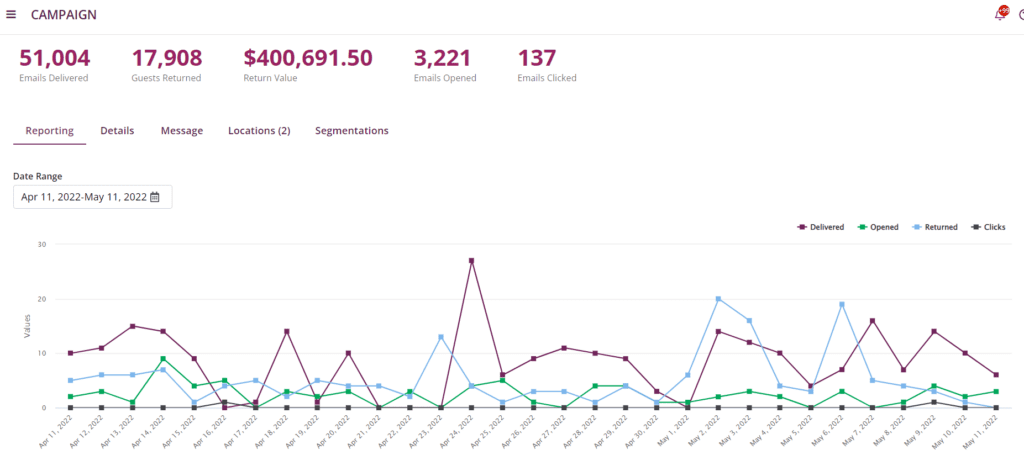Click the 3,221 Emails Opened stat
1024x471 pixels.
click(x=445, y=64)
